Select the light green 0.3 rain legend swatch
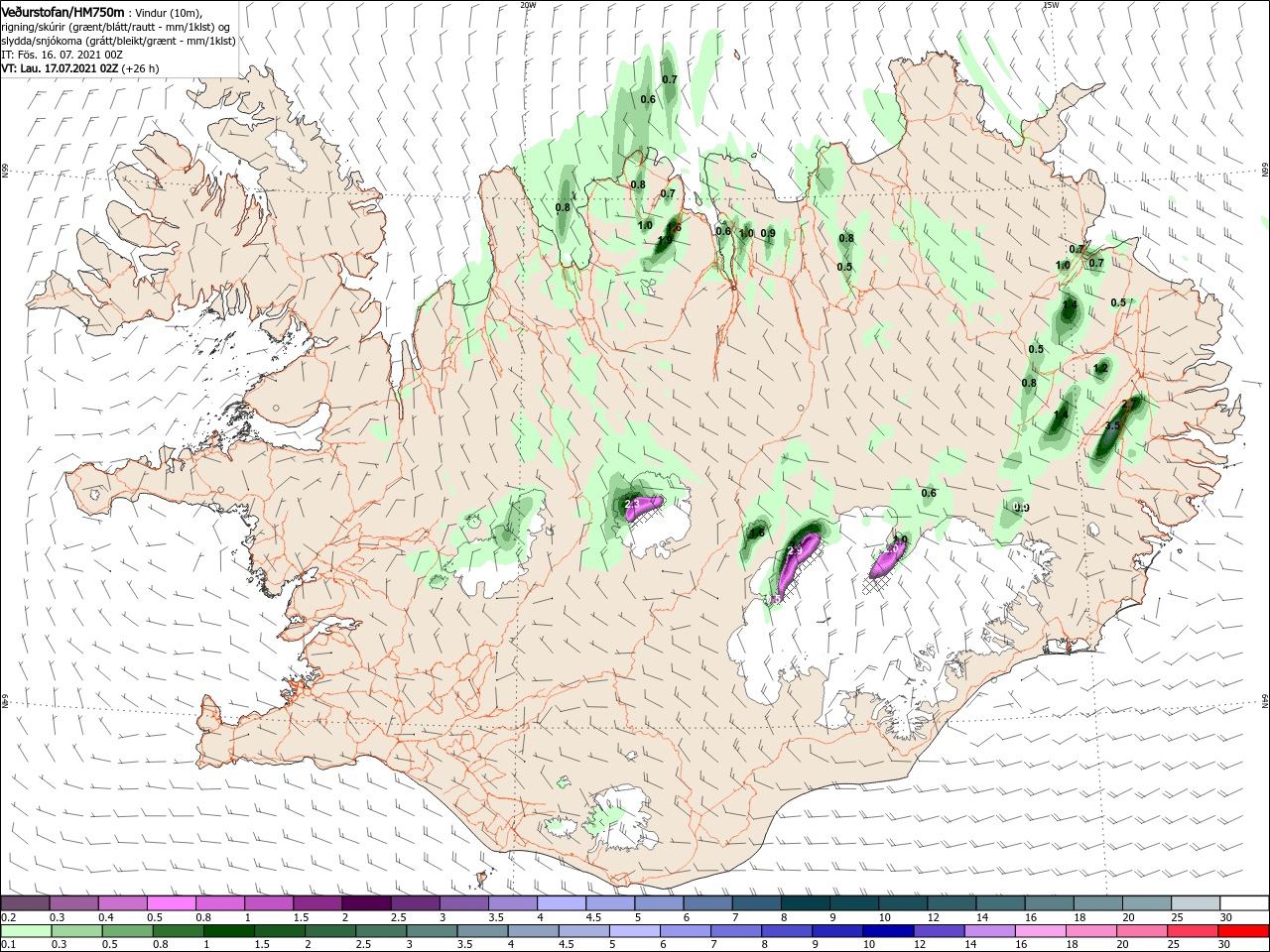 tap(75, 931)
